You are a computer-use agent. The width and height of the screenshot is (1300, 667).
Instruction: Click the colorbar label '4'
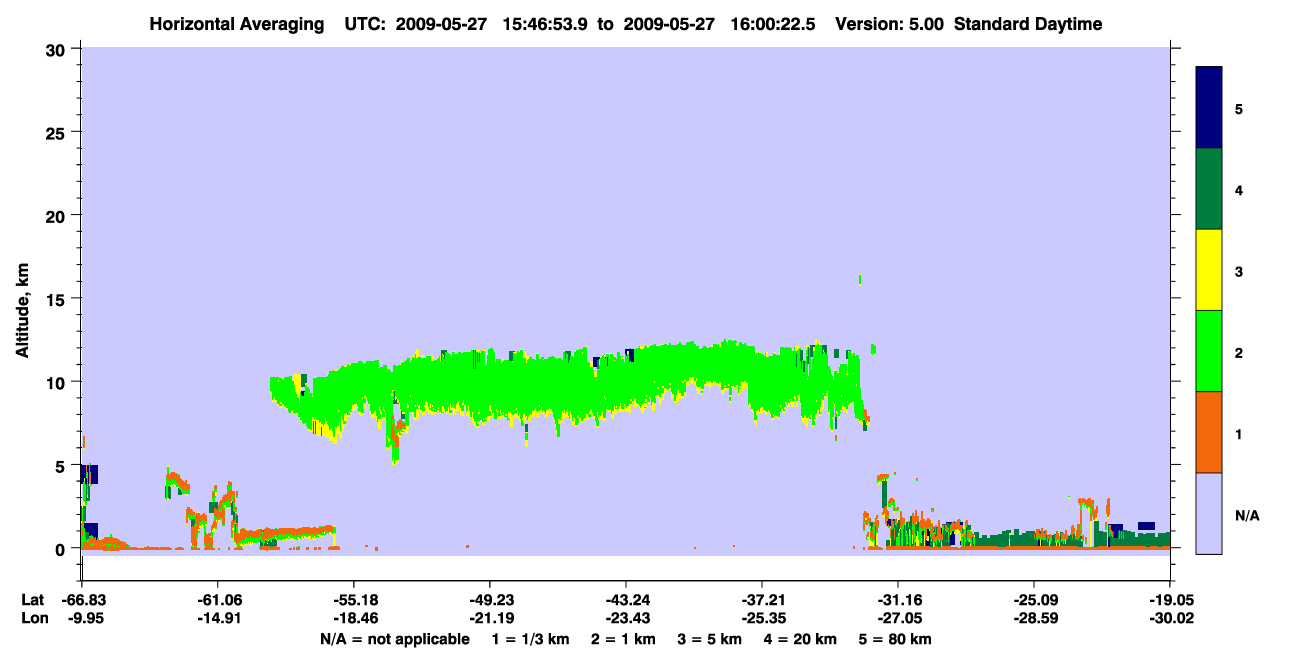point(1239,189)
